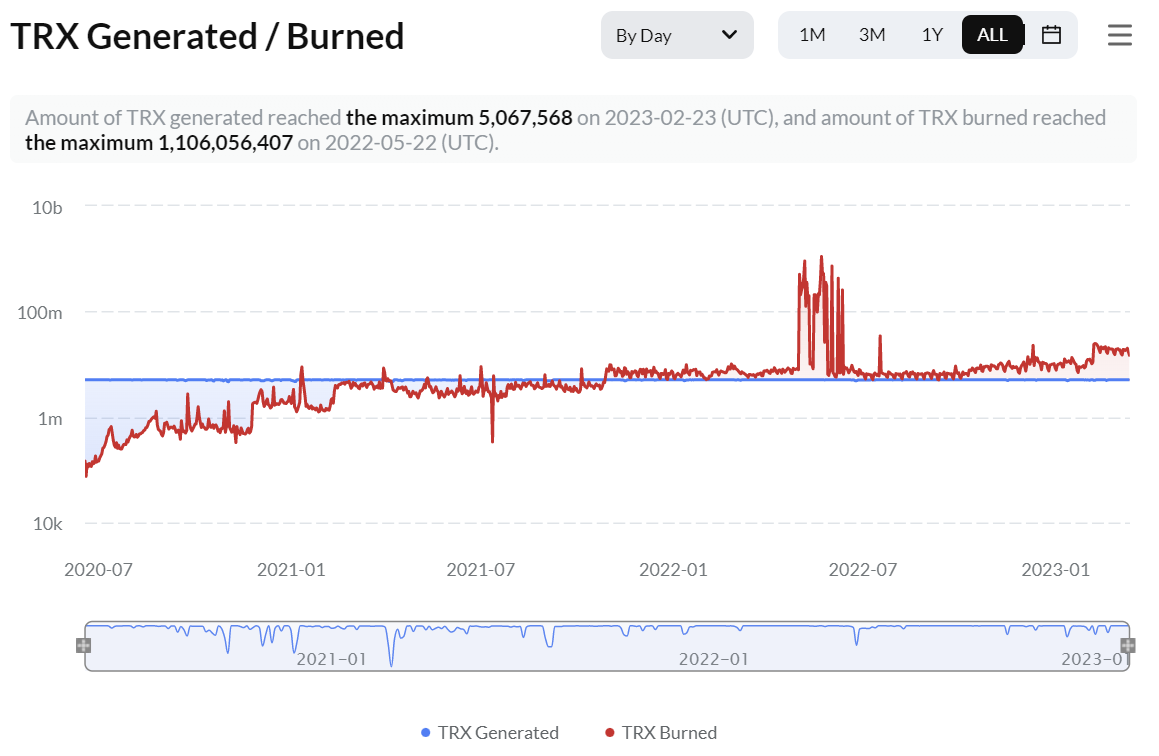Image resolution: width=1159 pixels, height=756 pixels.
Task: Click the maximum 1,106,056,407 text
Action: pos(159,143)
